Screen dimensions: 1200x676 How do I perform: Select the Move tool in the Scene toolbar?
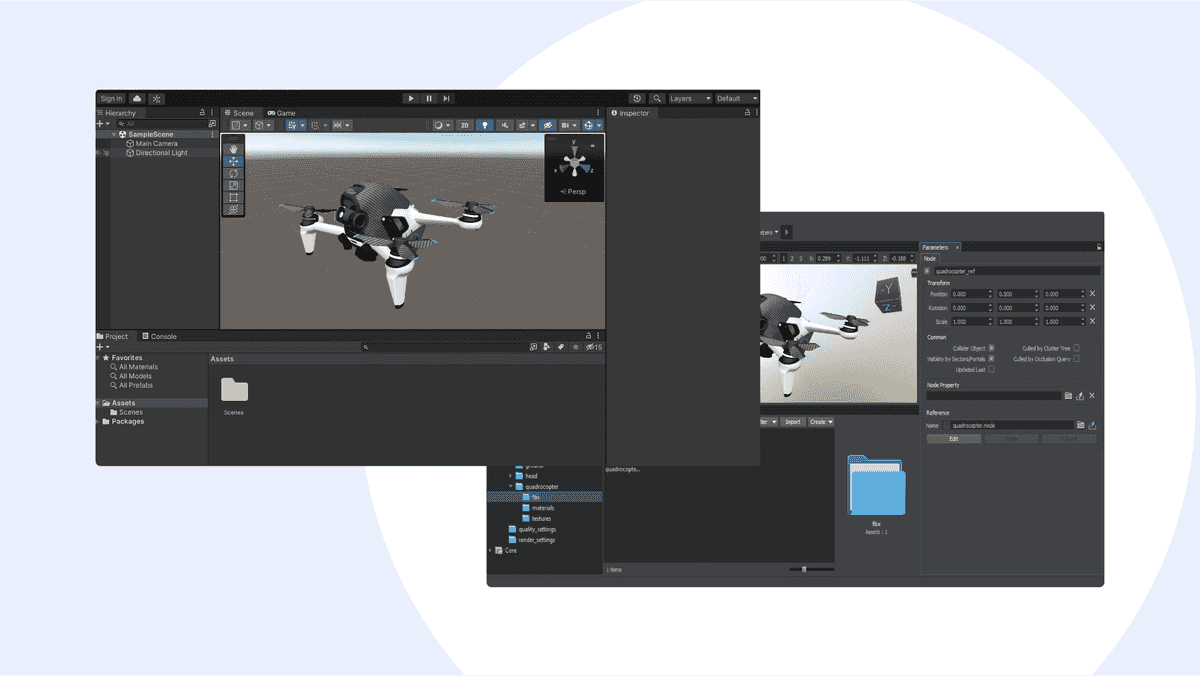tap(233, 160)
